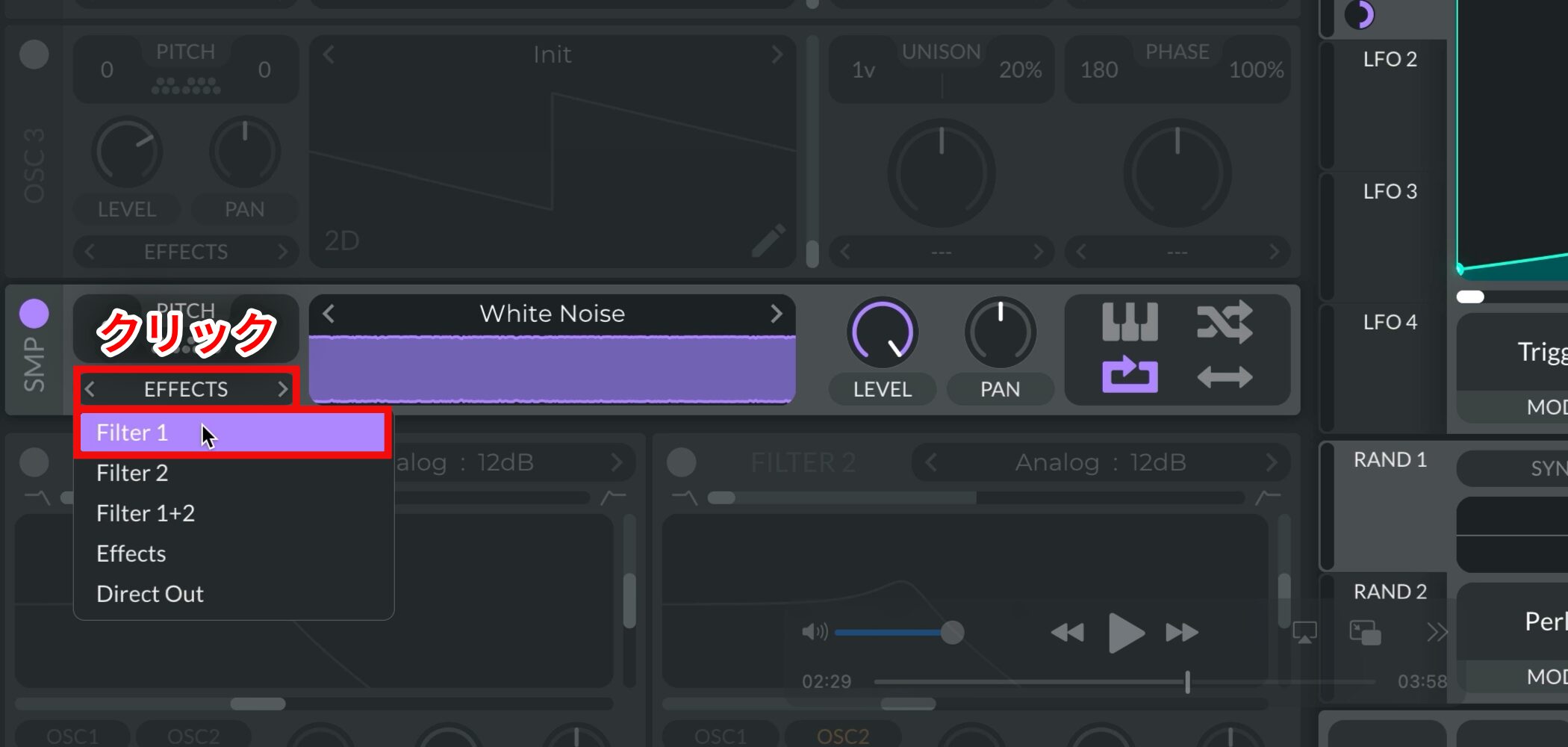
Task: Select the LFO 4 modulation source
Action: (x=1390, y=322)
